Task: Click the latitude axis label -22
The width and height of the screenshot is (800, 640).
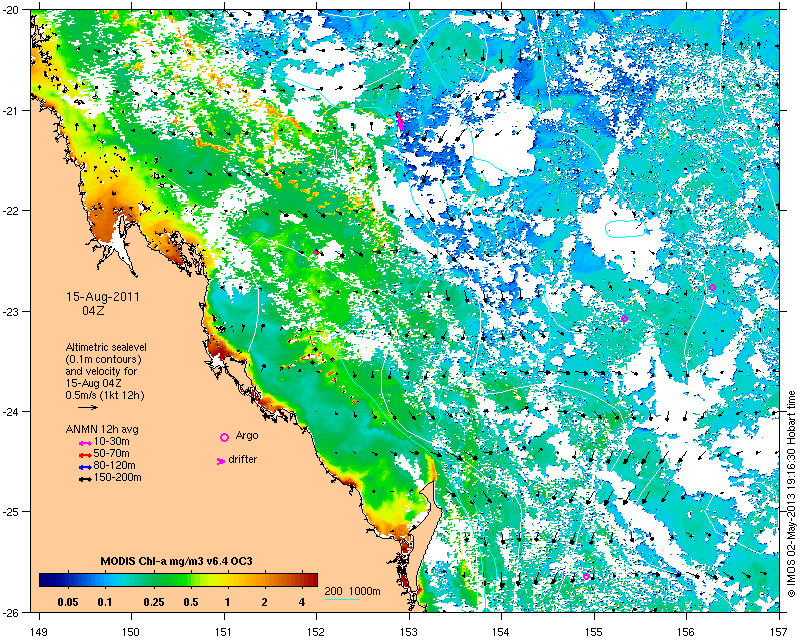Action: point(10,211)
